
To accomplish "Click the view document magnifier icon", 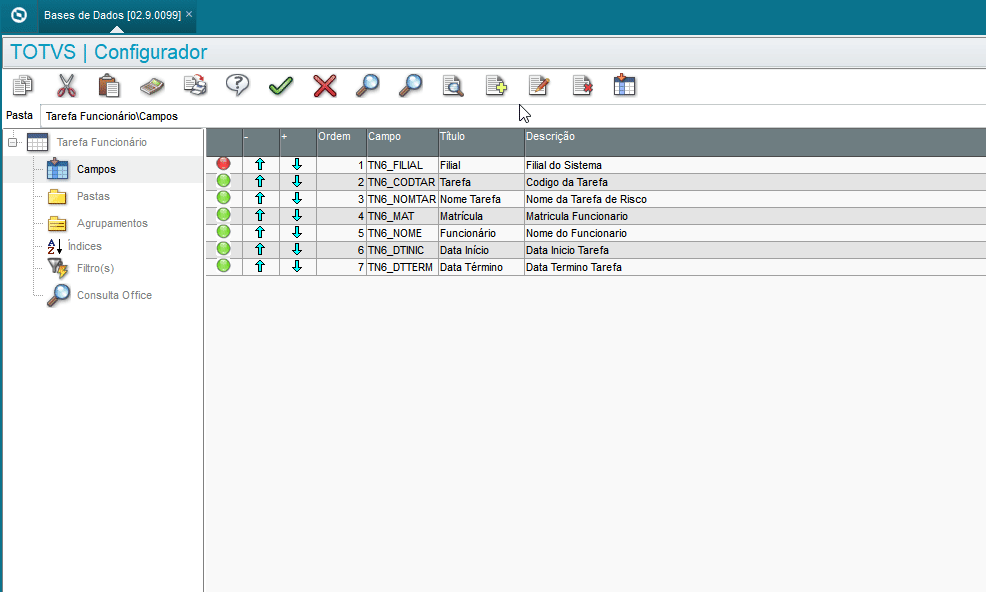I will pyautogui.click(x=453, y=86).
